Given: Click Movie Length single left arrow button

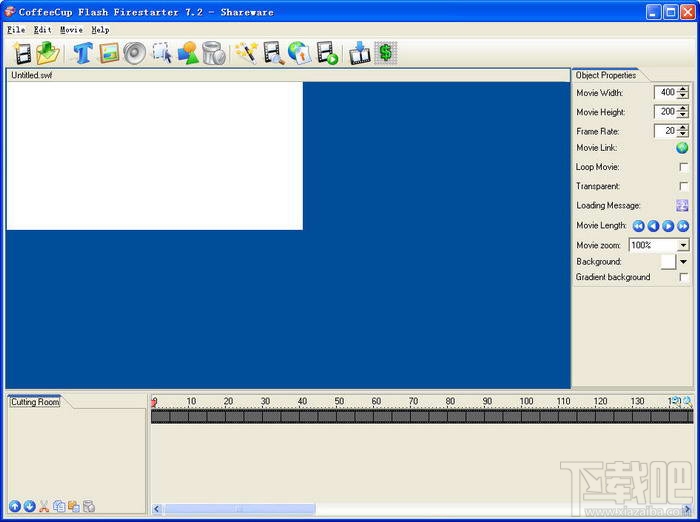Looking at the screenshot, I should tap(654, 226).
